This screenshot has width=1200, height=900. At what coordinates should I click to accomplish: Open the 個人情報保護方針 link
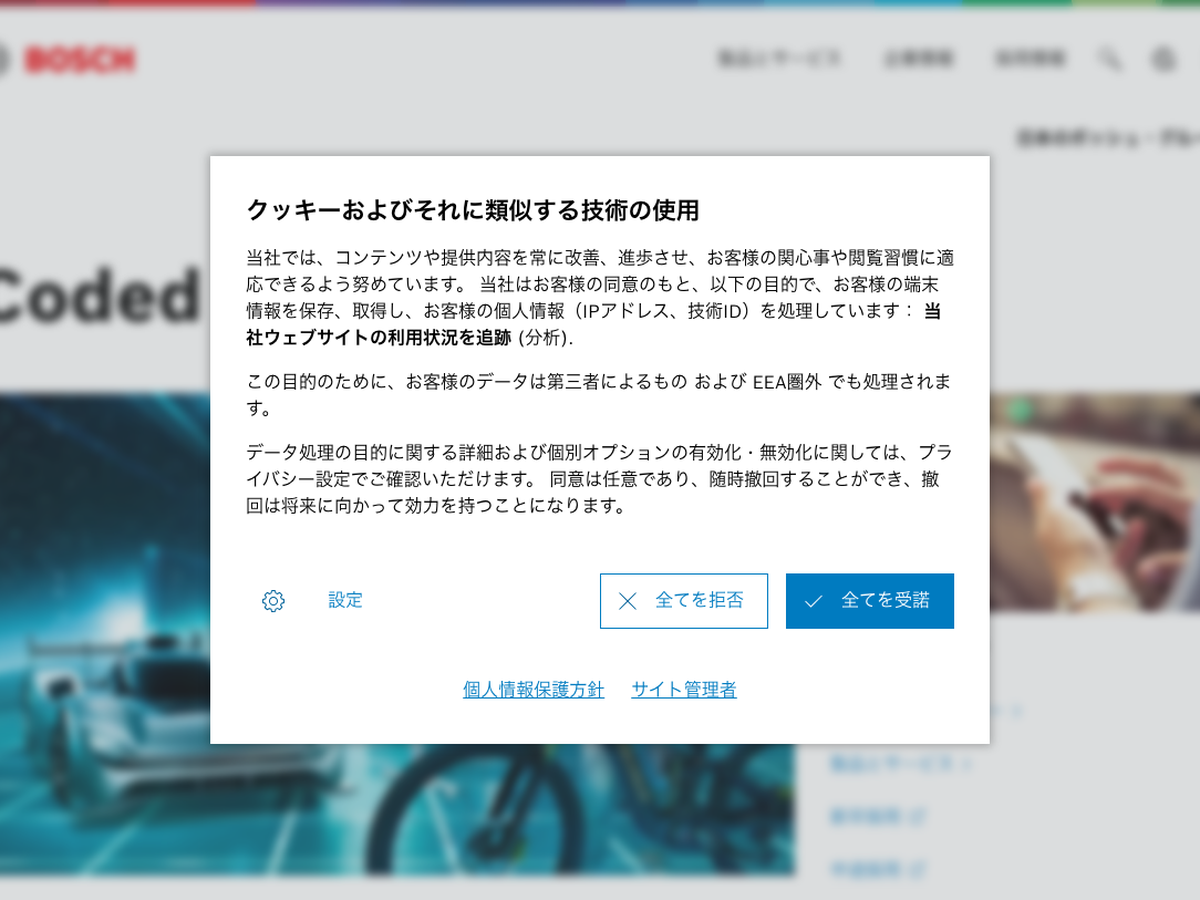(x=533, y=690)
